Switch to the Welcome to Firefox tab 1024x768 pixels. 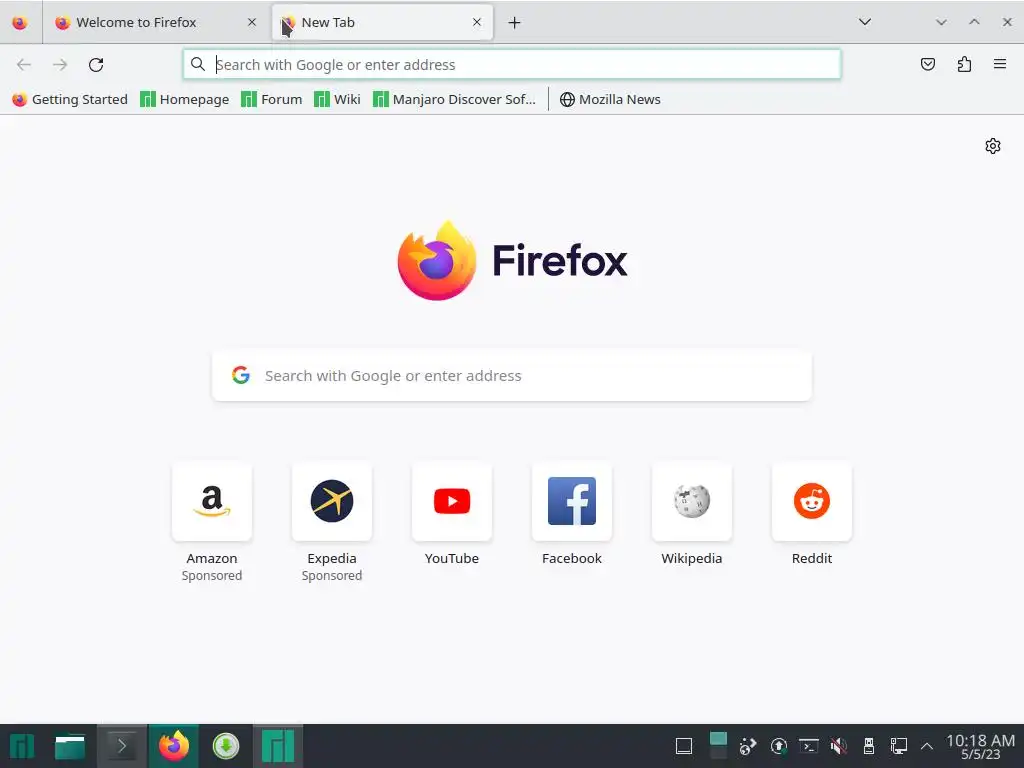(157, 22)
